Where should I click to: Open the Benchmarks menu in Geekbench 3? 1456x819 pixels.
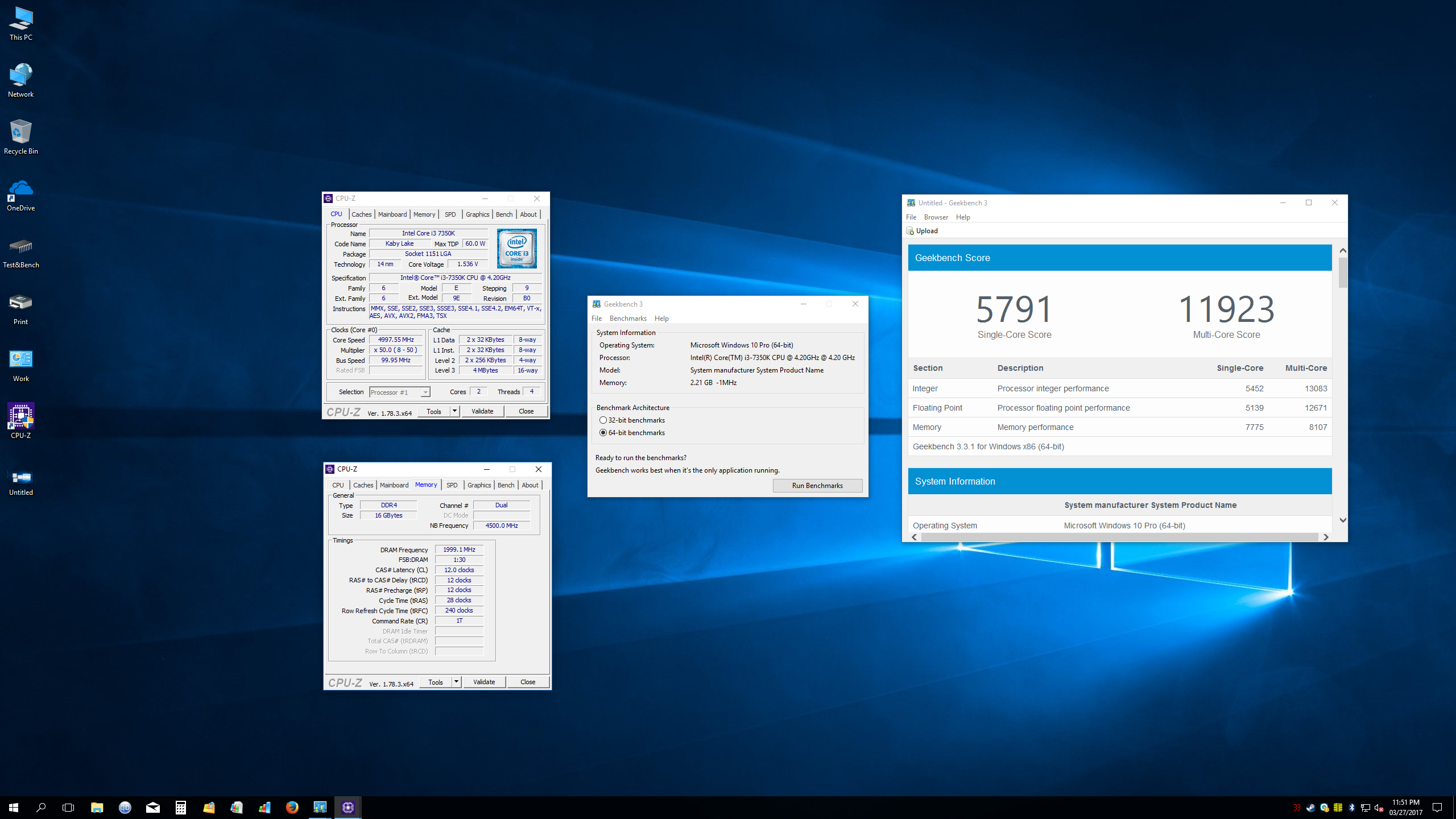(628, 318)
